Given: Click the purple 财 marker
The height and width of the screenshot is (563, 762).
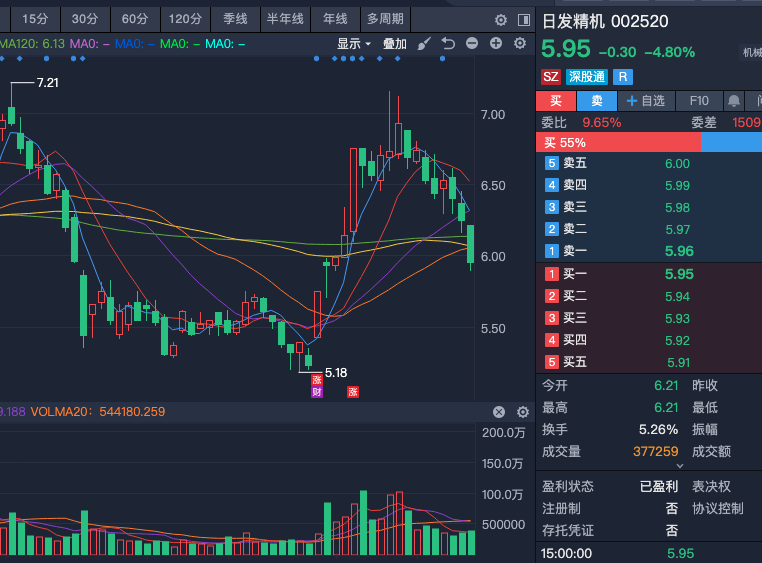Looking at the screenshot, I should click(x=317, y=392).
